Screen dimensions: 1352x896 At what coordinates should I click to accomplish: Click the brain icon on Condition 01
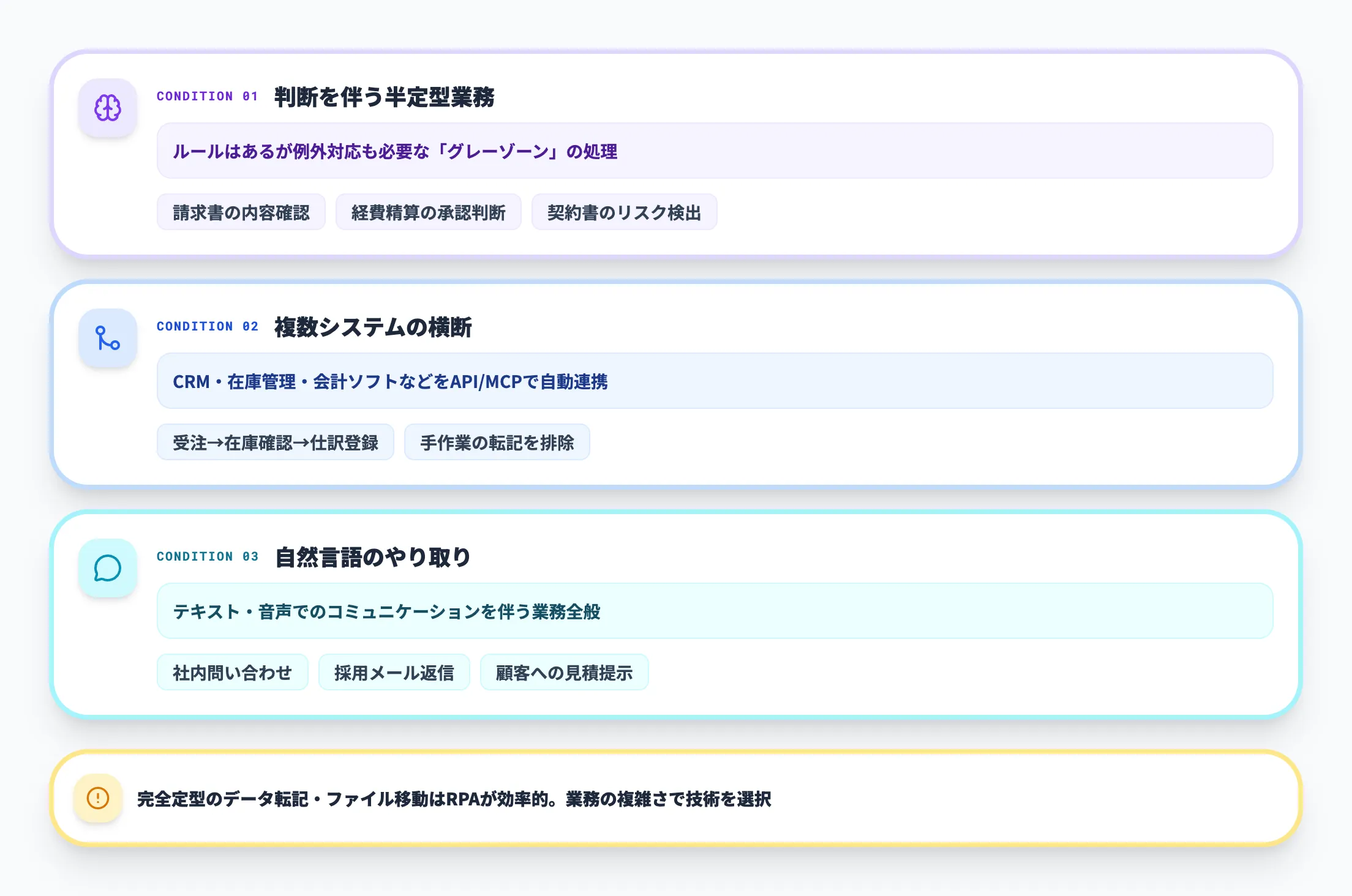(x=107, y=109)
